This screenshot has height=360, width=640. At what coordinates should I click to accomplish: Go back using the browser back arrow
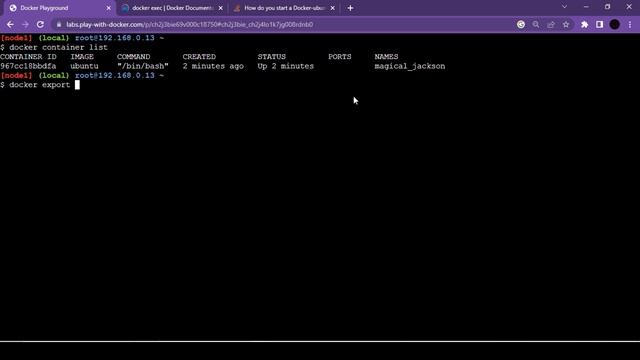point(10,24)
